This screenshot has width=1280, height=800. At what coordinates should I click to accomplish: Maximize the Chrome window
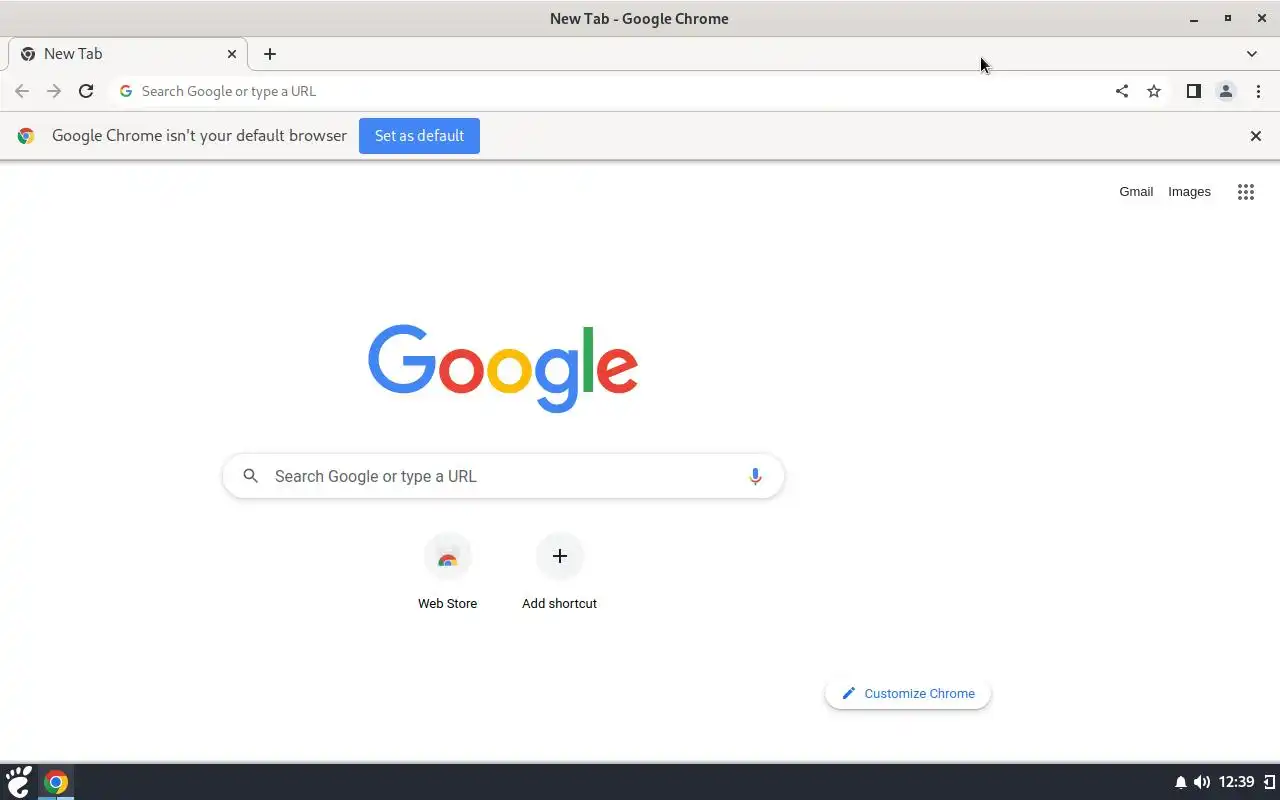[1228, 18]
